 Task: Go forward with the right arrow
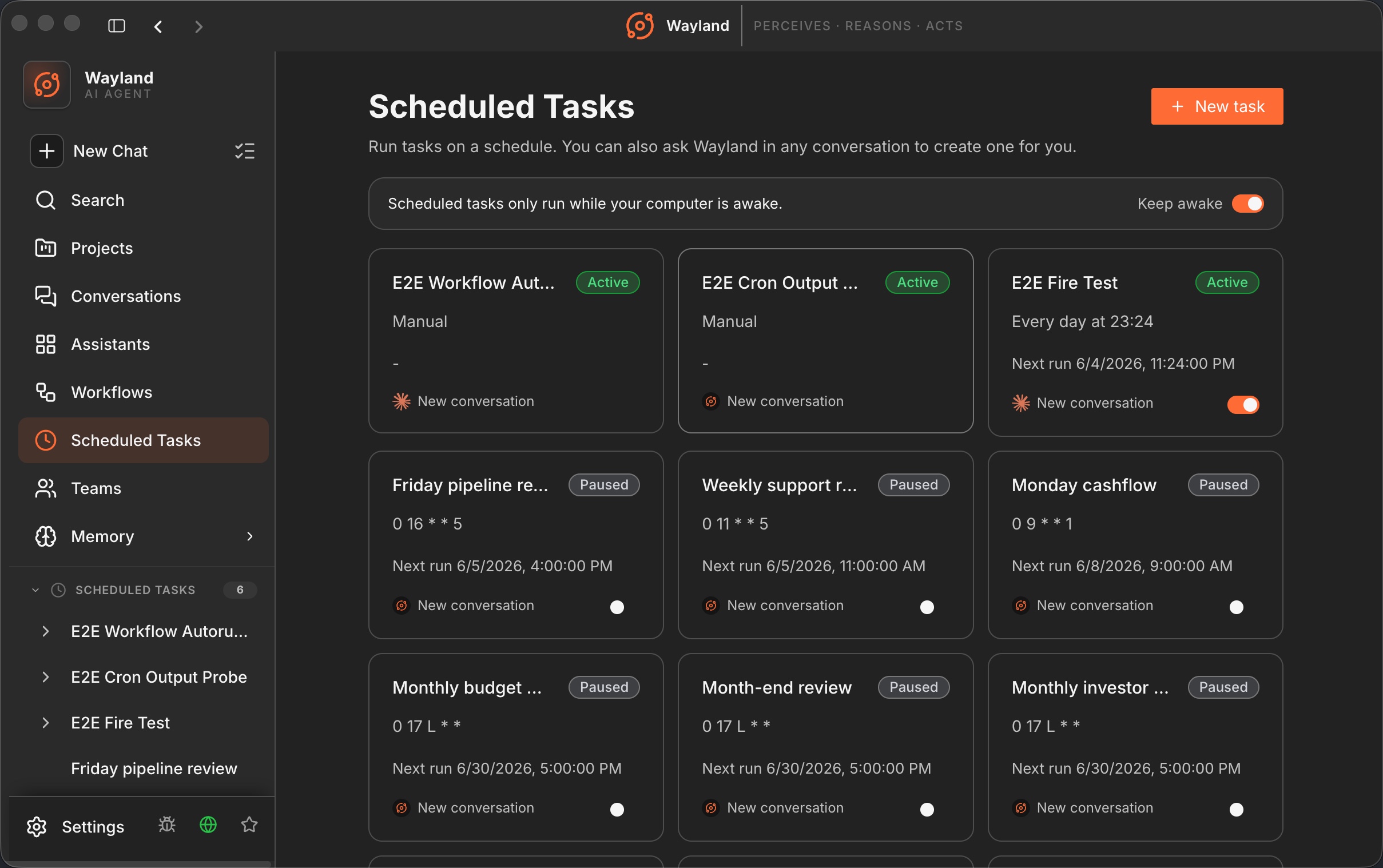(x=198, y=26)
